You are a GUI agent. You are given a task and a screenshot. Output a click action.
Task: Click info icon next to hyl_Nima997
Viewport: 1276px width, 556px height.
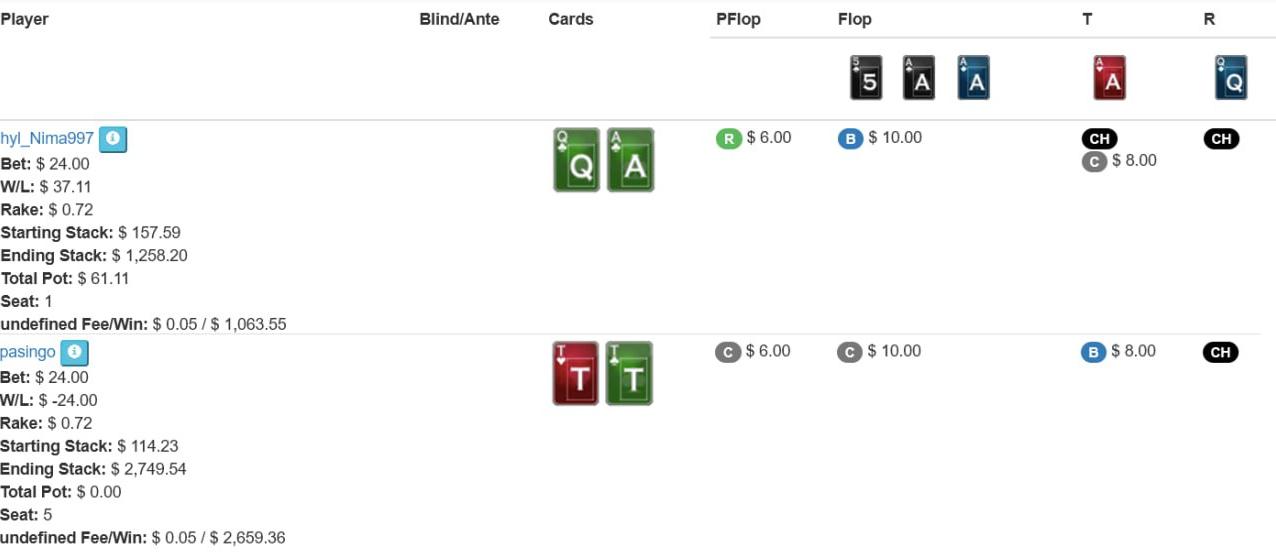point(113,139)
